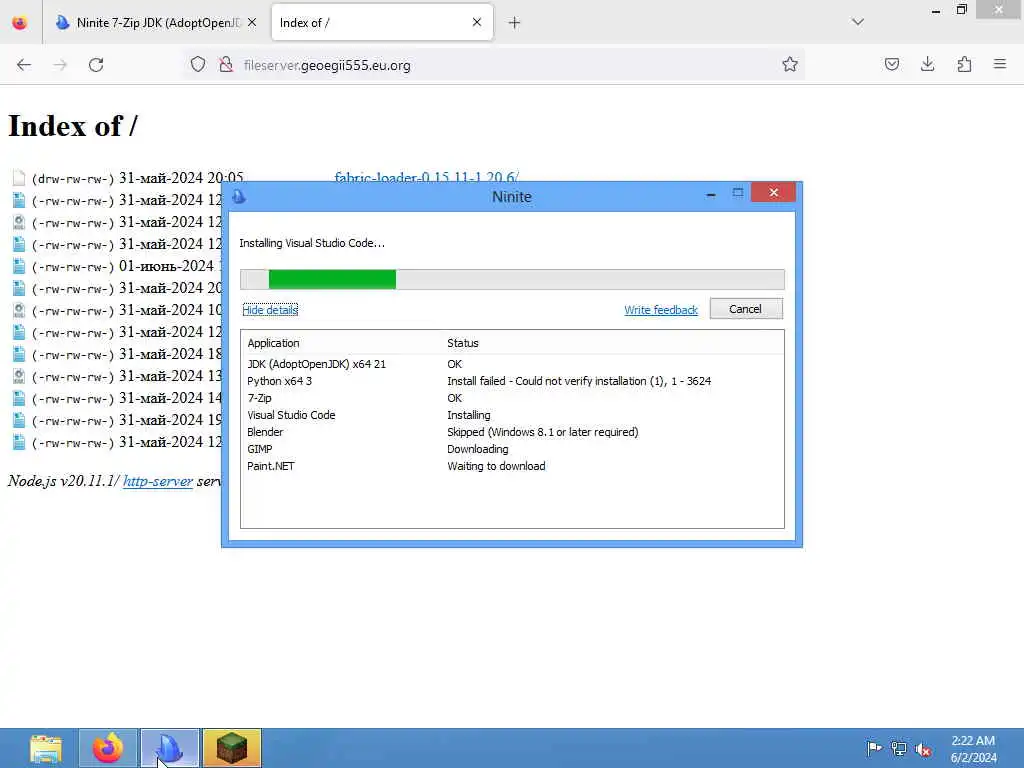Select the Blender application row
The image size is (1024, 768).
click(x=512, y=432)
